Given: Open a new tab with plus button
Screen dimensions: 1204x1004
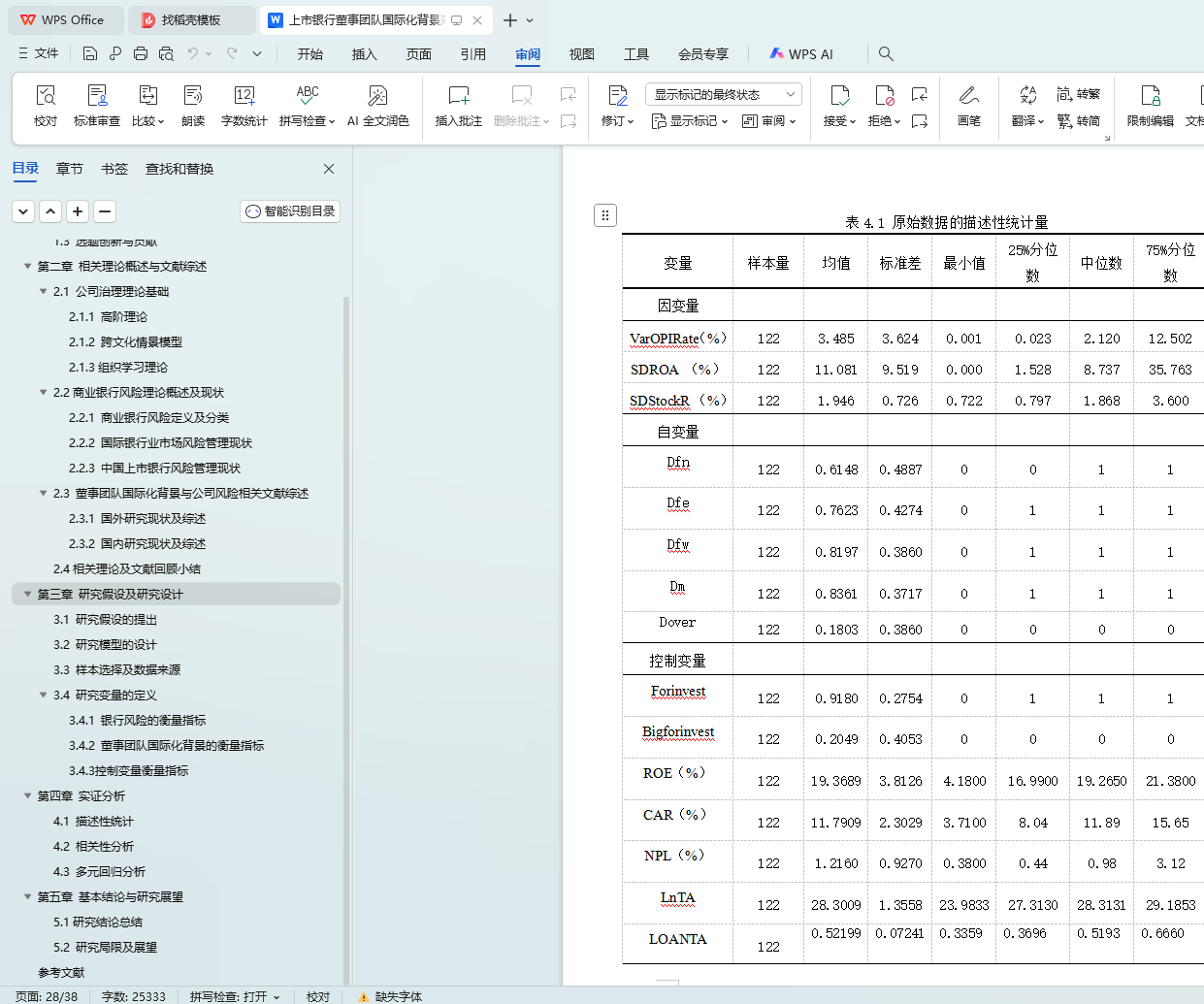Looking at the screenshot, I should (510, 19).
